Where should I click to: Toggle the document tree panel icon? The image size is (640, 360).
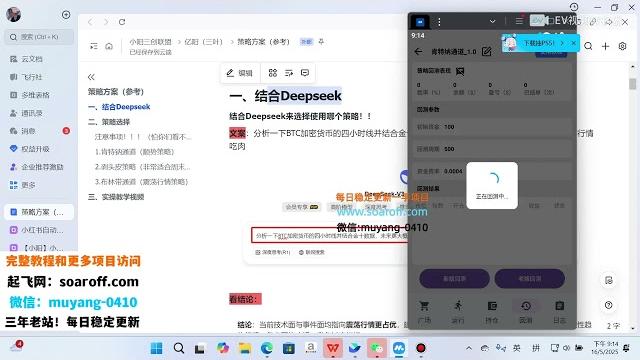pos(94,46)
